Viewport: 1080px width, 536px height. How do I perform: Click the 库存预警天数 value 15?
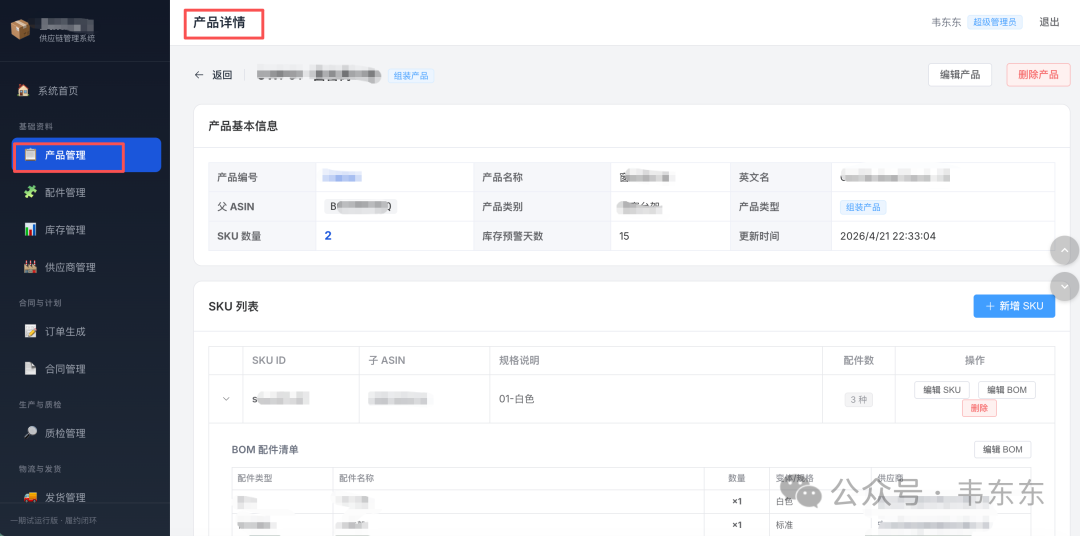point(624,236)
